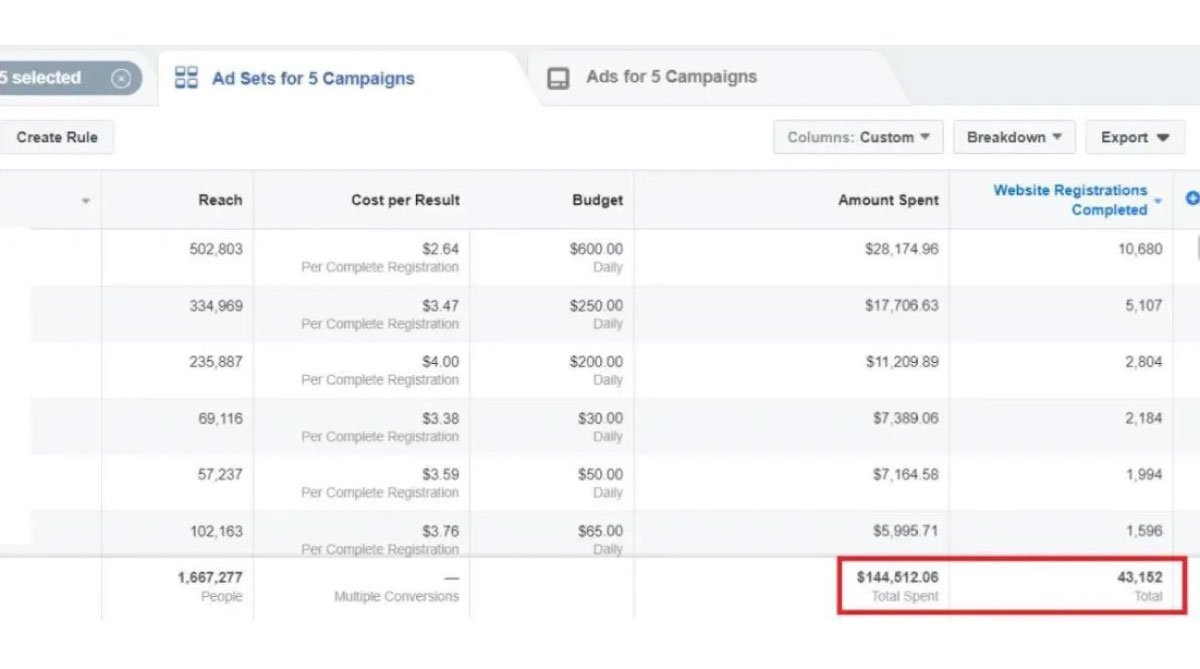Image resolution: width=1200 pixels, height=669 pixels.
Task: Sort table by Reach column header
Action: click(220, 200)
